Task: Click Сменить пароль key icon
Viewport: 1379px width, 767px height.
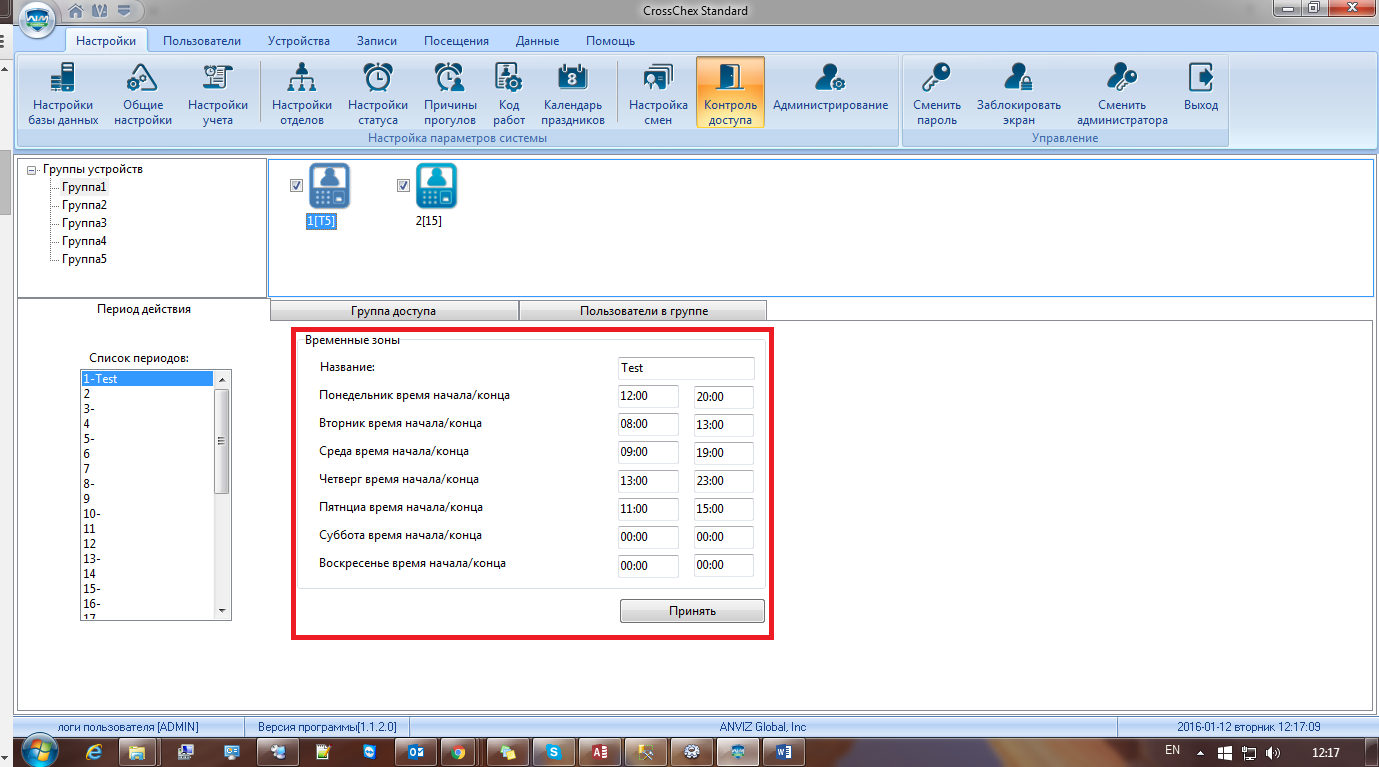Action: pos(937,93)
